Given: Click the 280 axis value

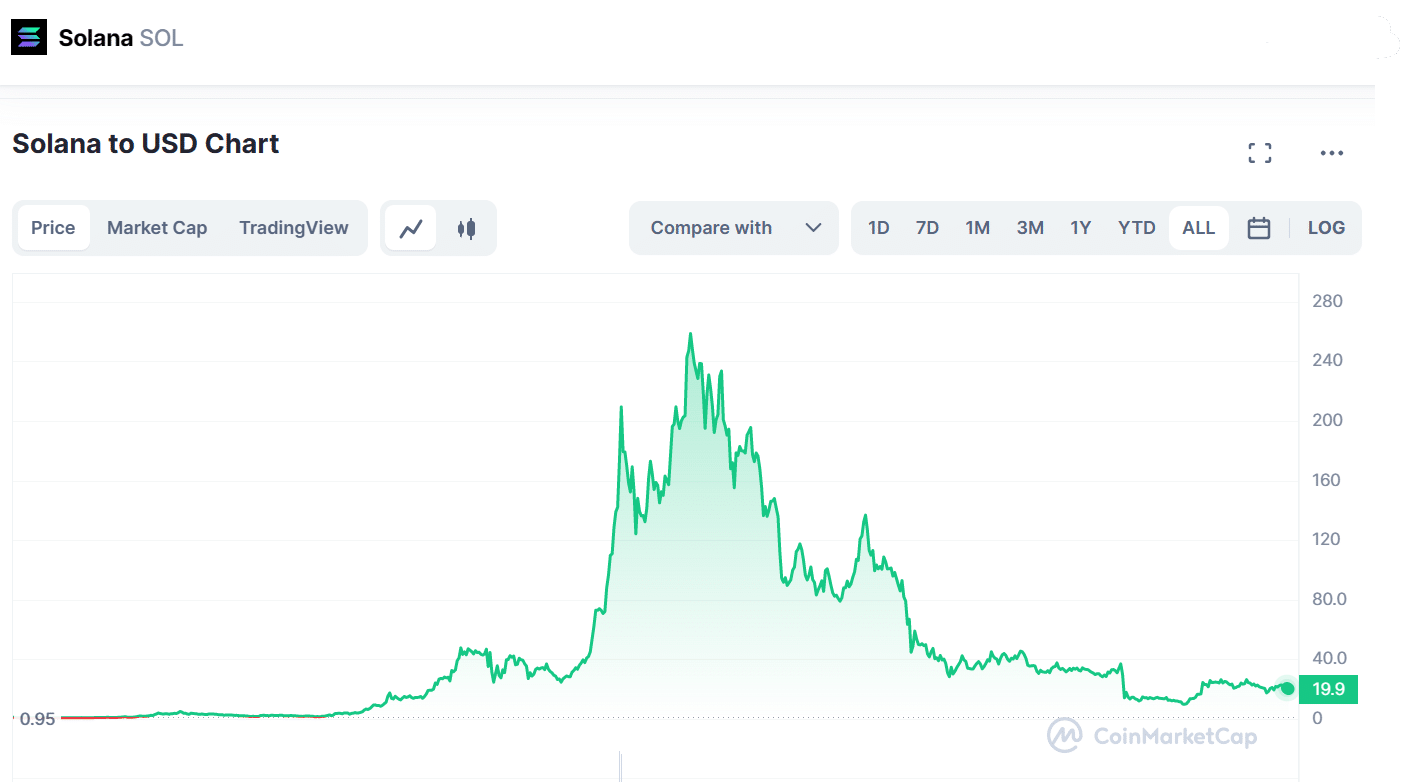Looking at the screenshot, I should [x=1328, y=301].
